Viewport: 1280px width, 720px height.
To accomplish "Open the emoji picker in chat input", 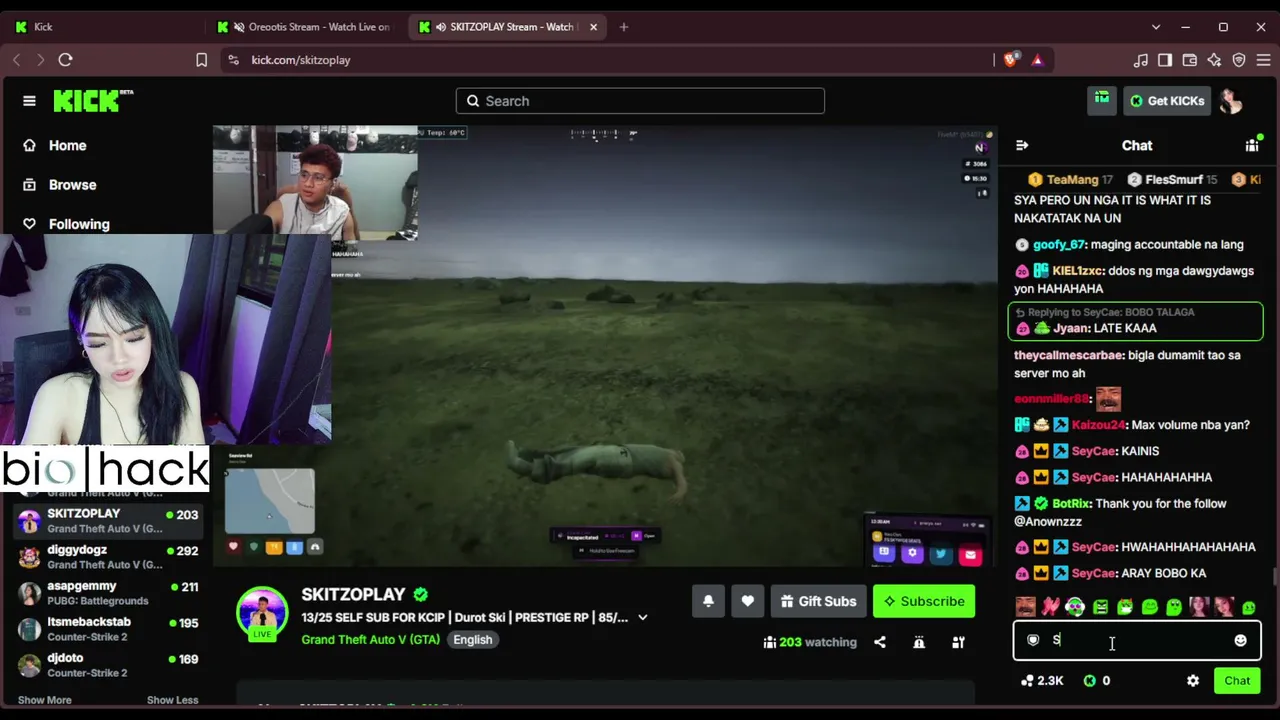I will click(x=1240, y=640).
